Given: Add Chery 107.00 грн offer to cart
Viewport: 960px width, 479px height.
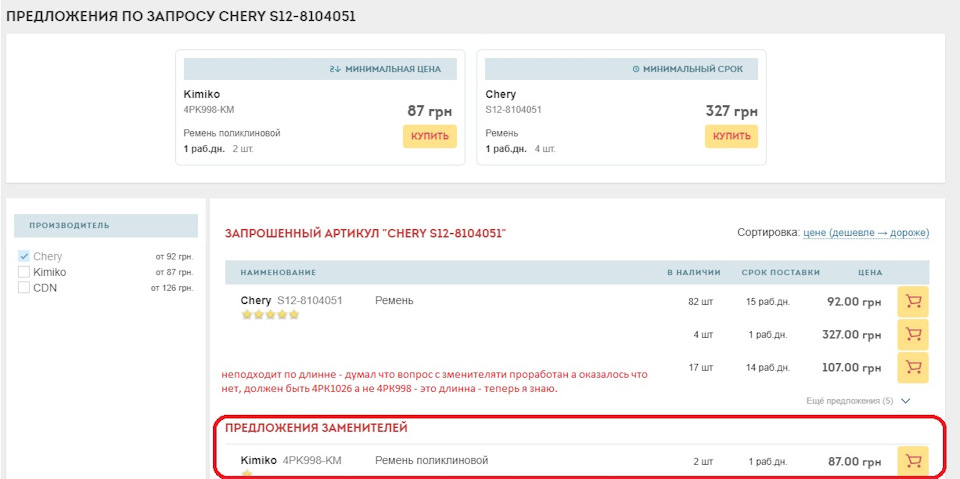Looking at the screenshot, I should tap(913, 368).
